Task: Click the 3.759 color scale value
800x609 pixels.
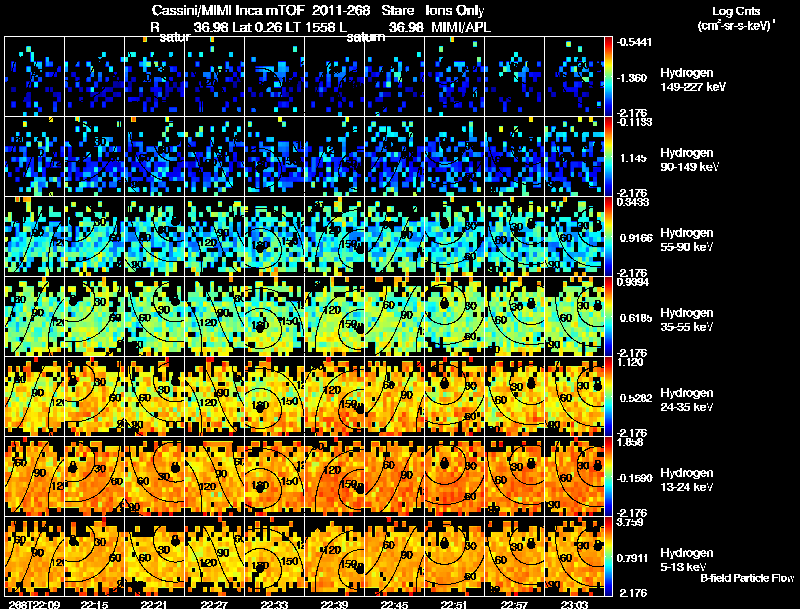Action: 630,523
